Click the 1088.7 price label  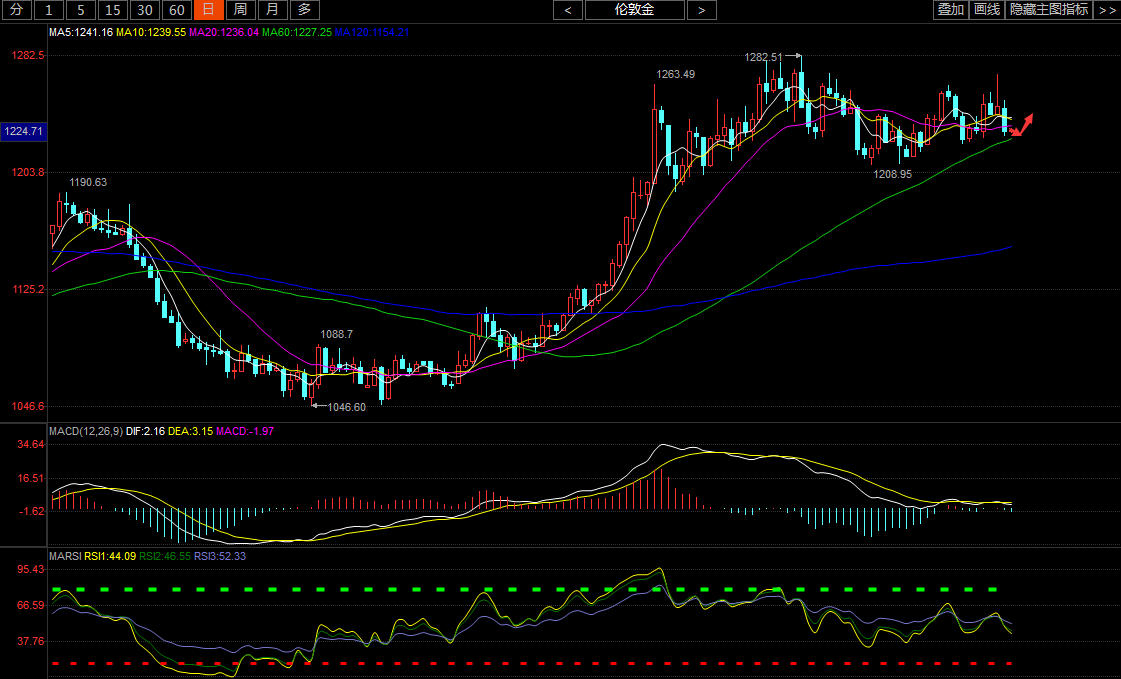pyautogui.click(x=337, y=334)
